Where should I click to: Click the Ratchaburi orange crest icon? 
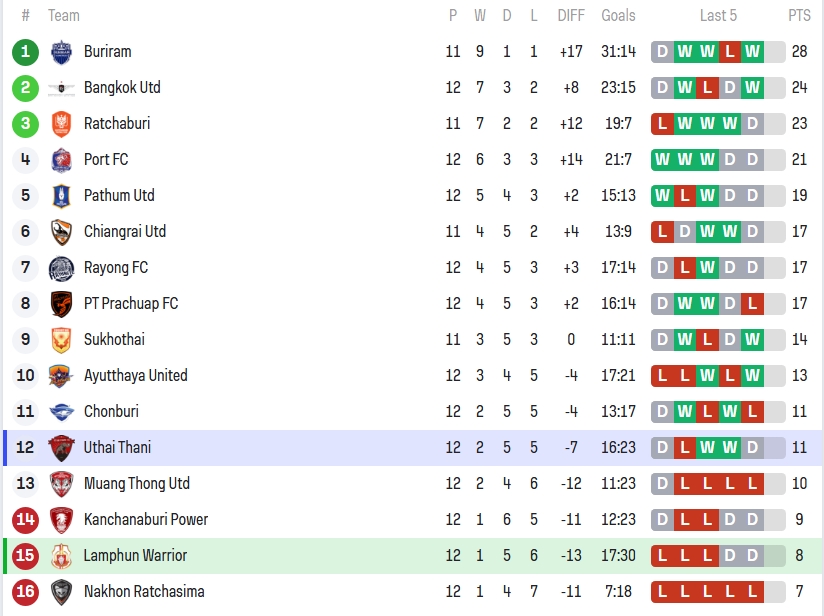[x=61, y=124]
